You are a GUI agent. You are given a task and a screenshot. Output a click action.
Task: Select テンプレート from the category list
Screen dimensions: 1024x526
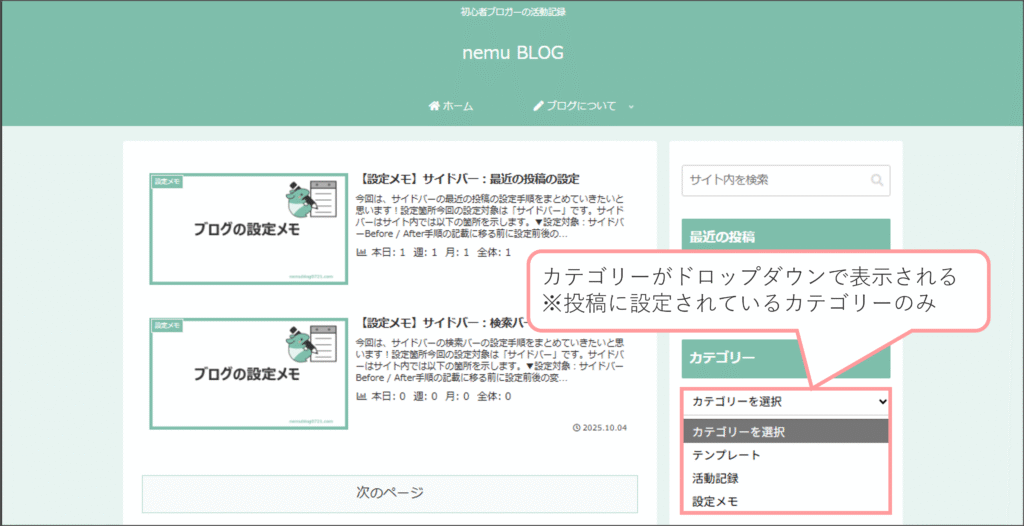(727, 455)
